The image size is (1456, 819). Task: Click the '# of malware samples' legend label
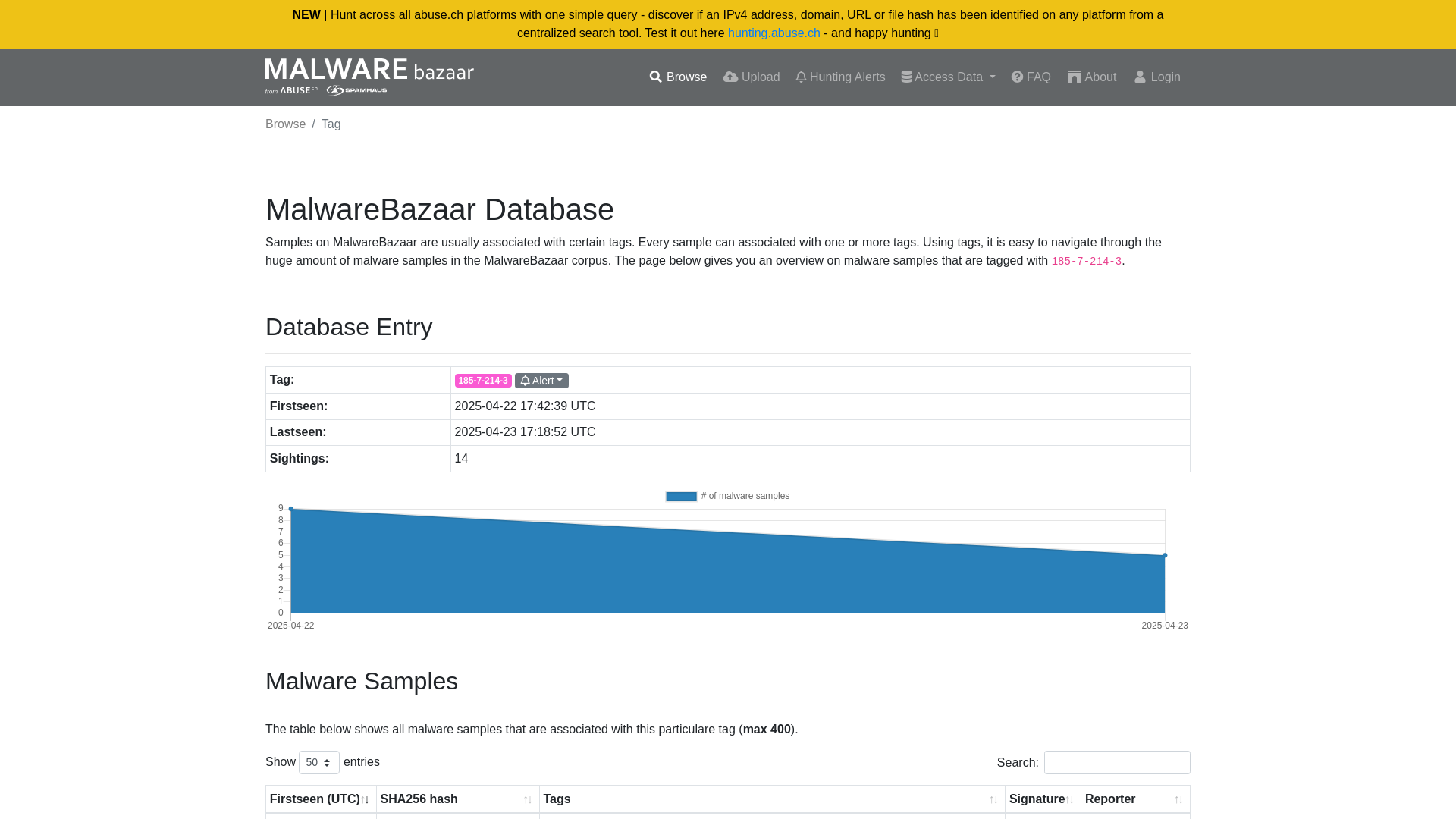pos(745,496)
